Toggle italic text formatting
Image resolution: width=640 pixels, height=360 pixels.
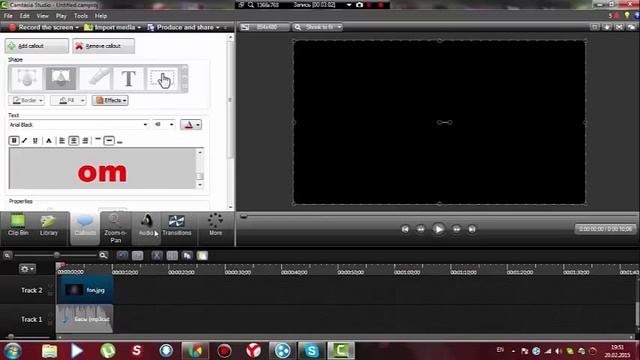pos(24,141)
